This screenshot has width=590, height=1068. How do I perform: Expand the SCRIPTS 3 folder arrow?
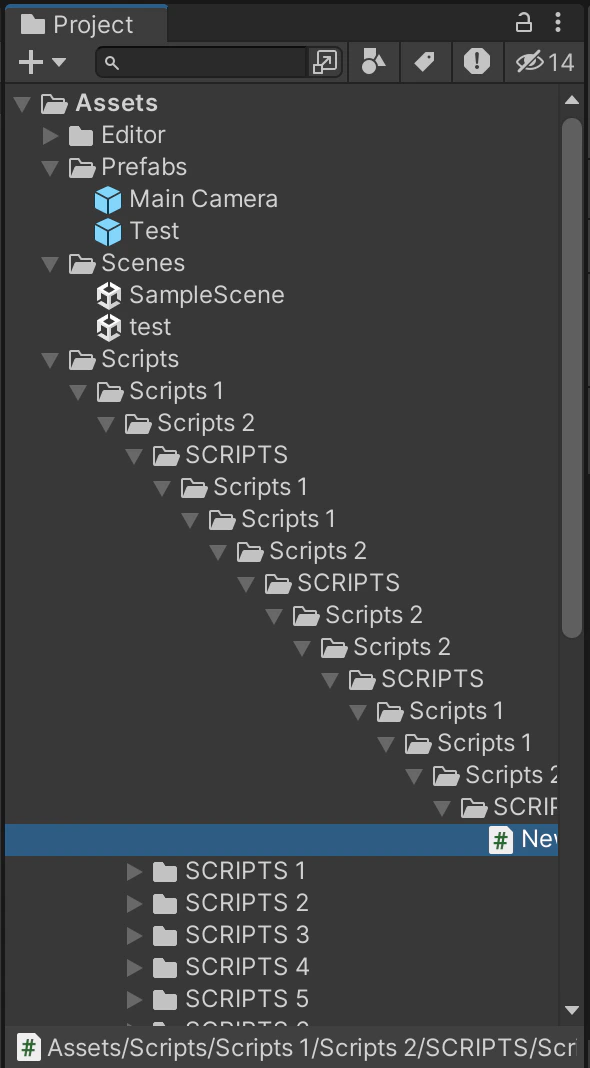134,935
